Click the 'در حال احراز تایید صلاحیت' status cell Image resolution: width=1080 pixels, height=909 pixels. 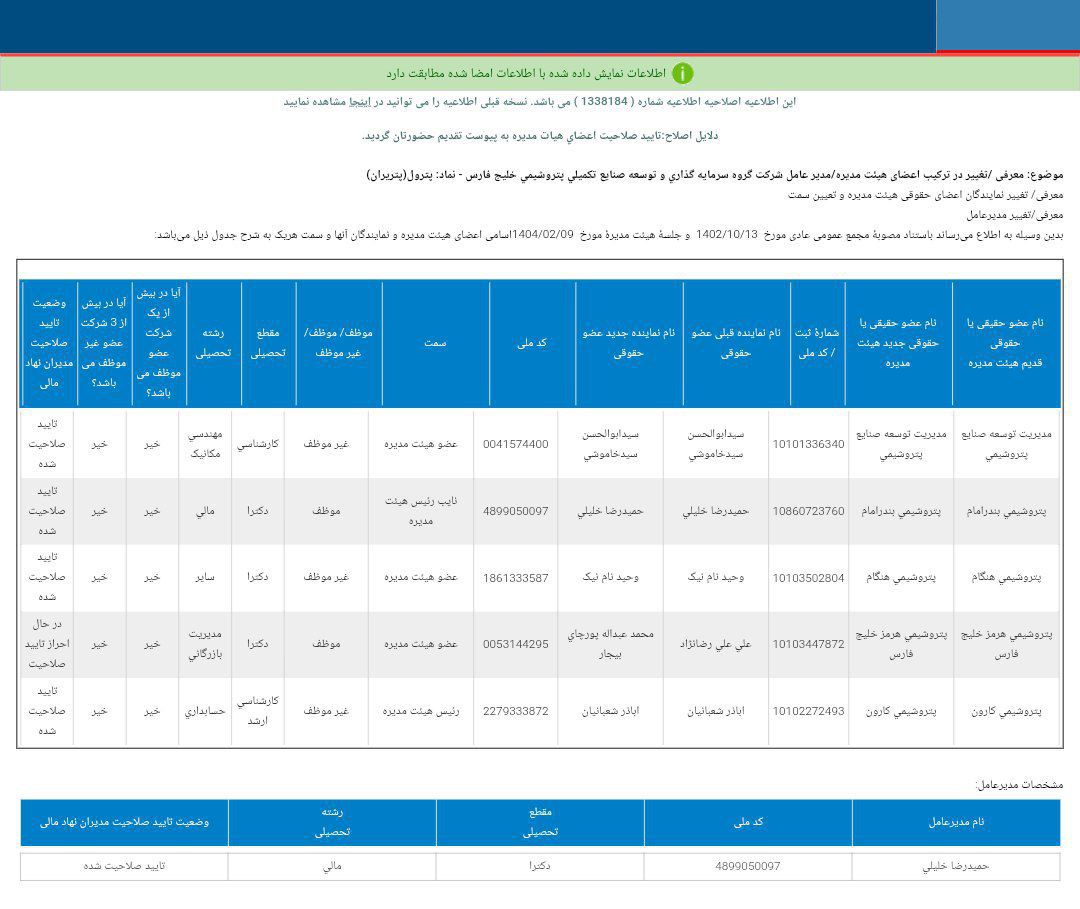tap(47, 644)
